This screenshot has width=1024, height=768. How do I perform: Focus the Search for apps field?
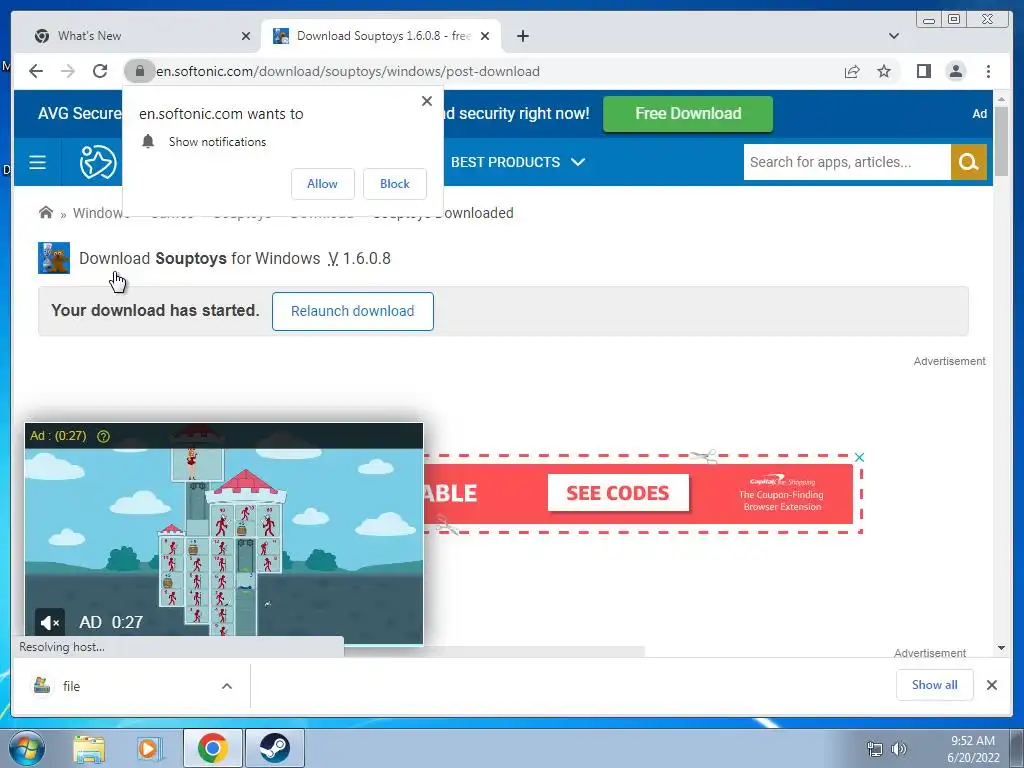click(x=846, y=162)
